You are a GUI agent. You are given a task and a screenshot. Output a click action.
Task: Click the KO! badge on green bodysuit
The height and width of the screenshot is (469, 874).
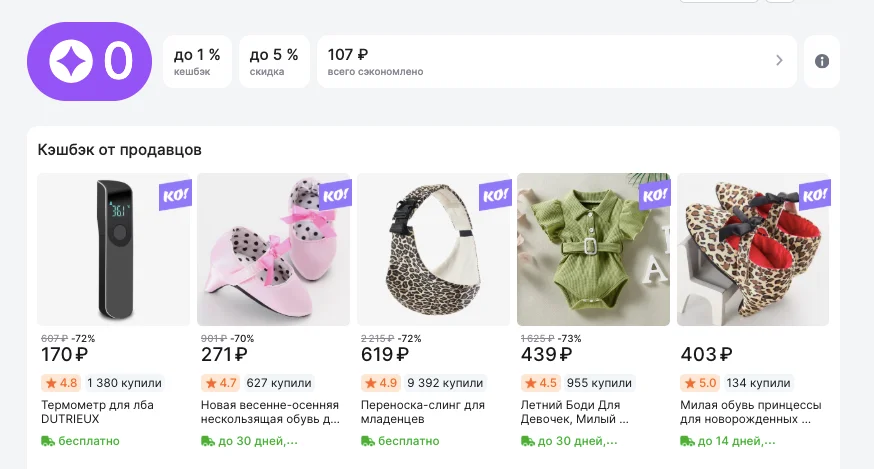click(x=655, y=195)
